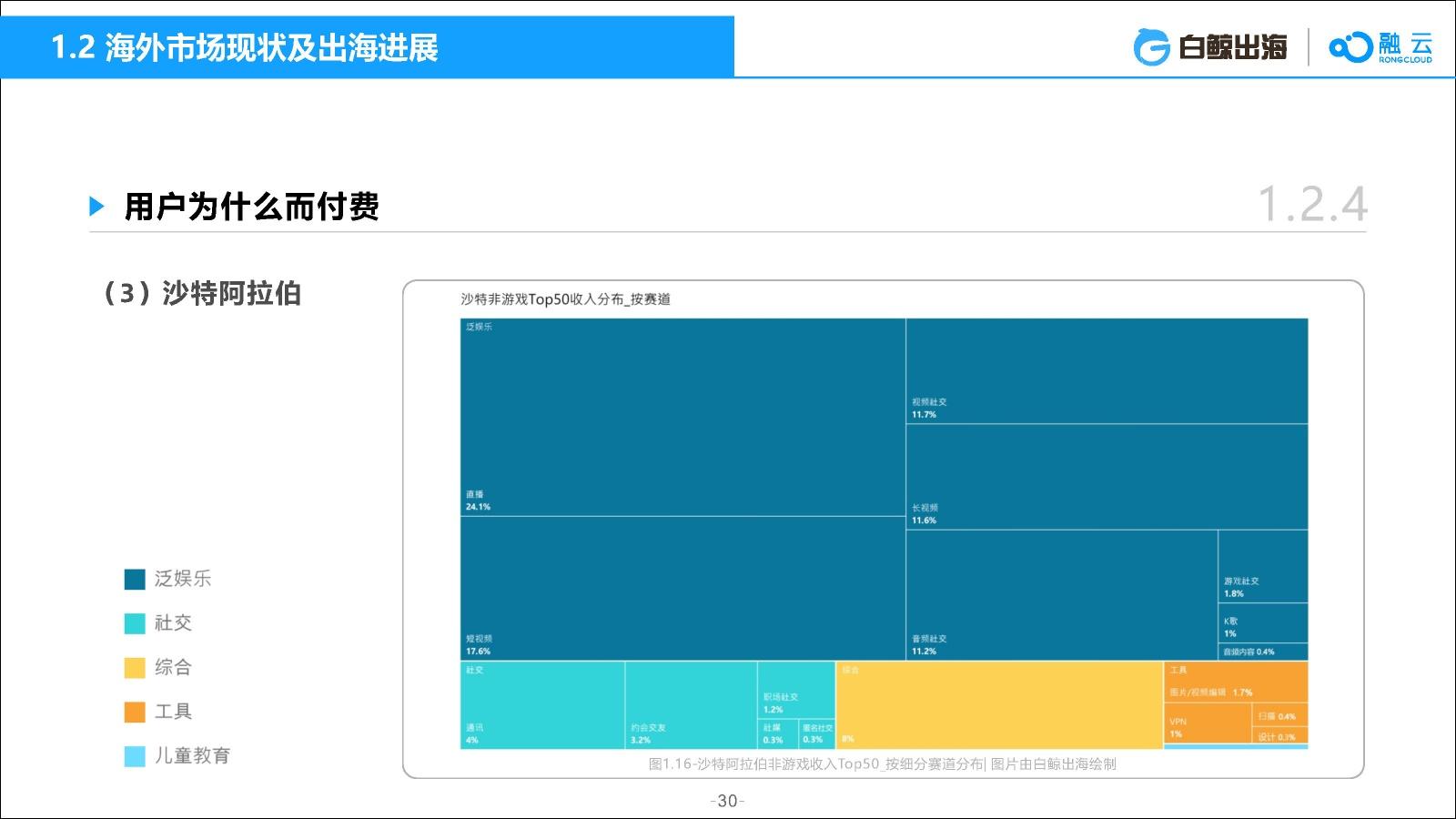
Task: Click the yellow 综合 legend swatch
Action: (135, 668)
